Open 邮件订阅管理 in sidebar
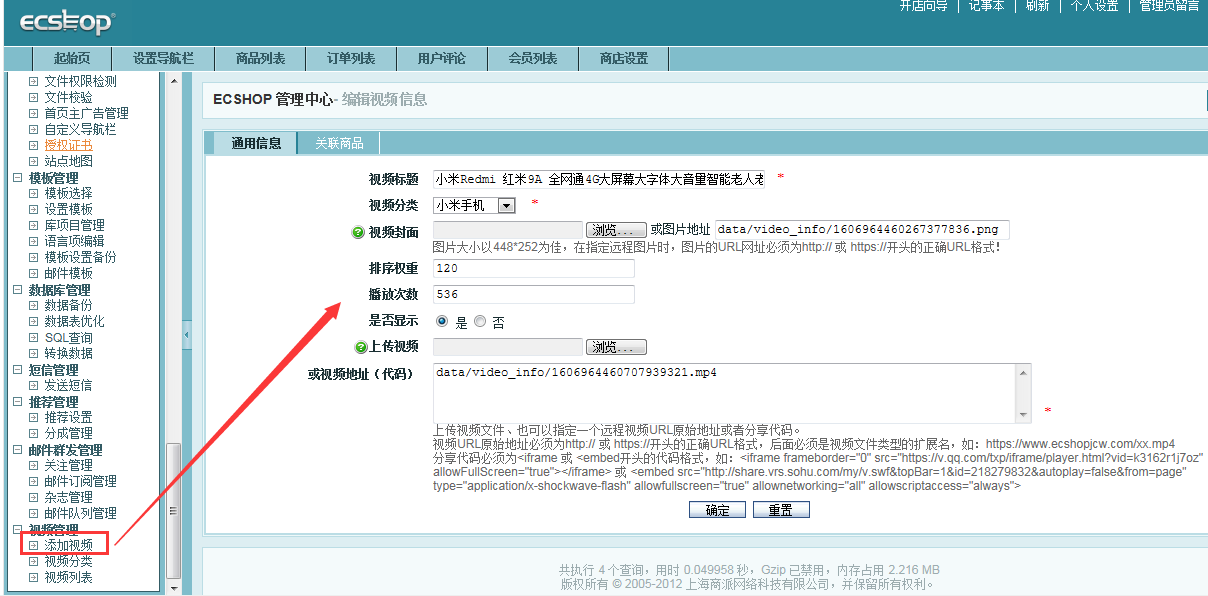Viewport: 1208px width, 596px height. (x=81, y=481)
